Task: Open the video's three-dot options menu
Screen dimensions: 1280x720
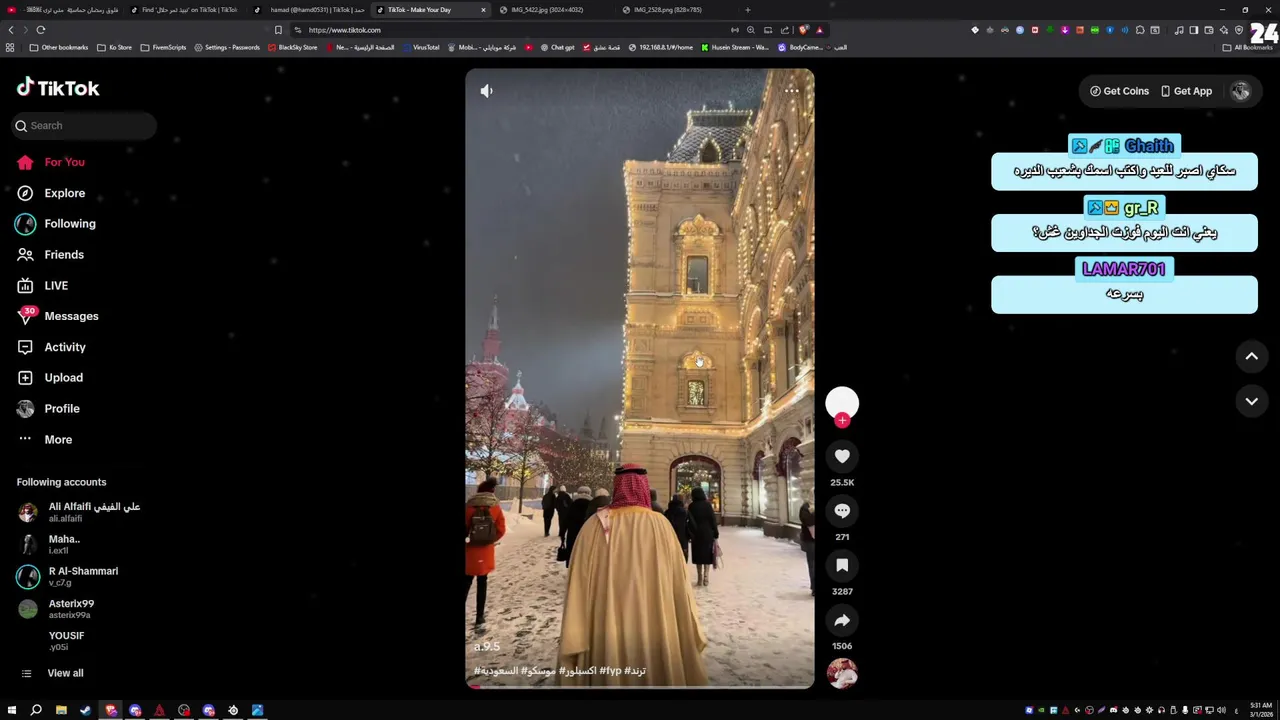Action: pos(792,91)
